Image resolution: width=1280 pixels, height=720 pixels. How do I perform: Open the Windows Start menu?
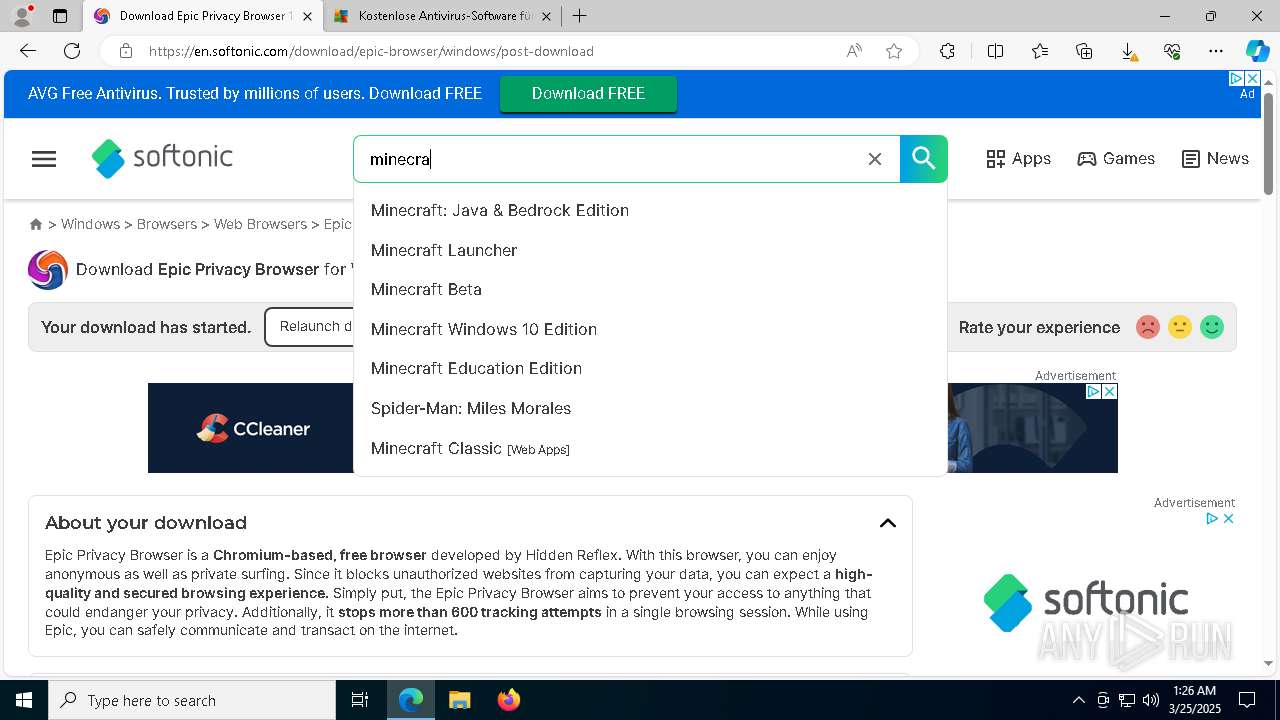(24, 700)
